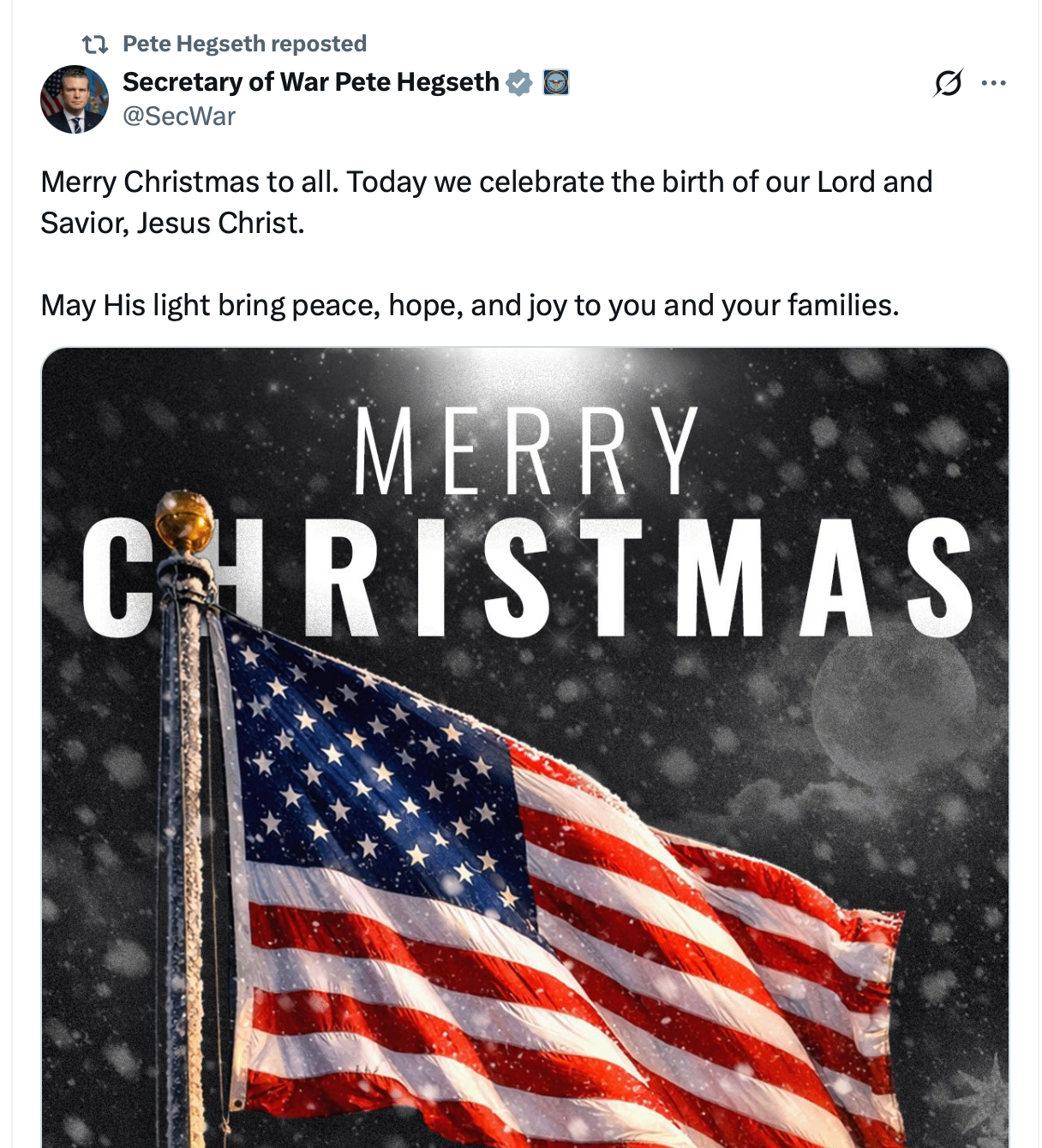Expand post options via ellipsis control
1042x1148 pixels.
[997, 81]
